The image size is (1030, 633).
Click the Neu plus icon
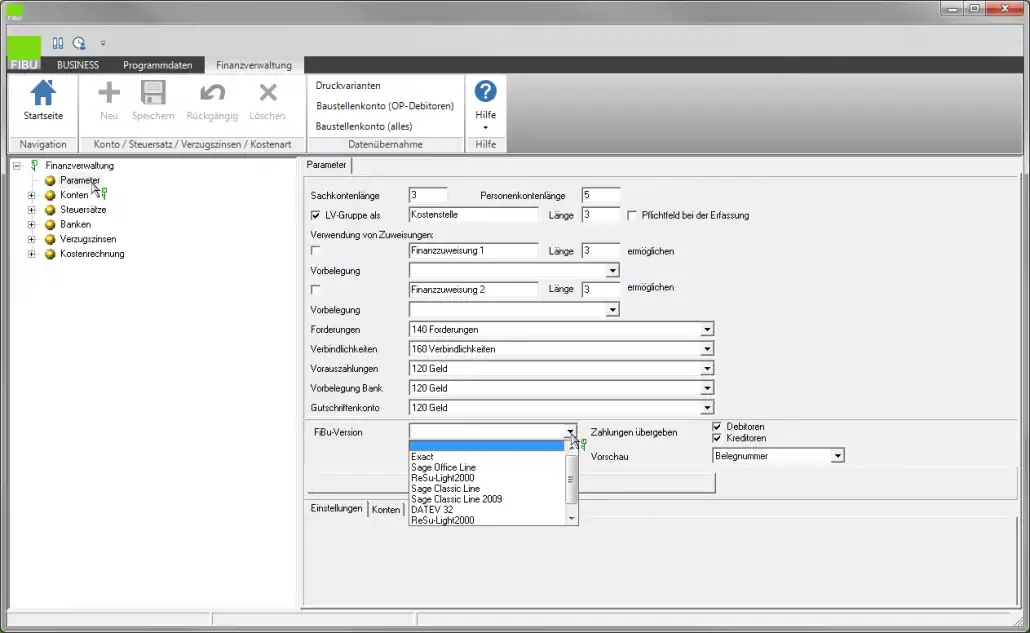pos(109,93)
